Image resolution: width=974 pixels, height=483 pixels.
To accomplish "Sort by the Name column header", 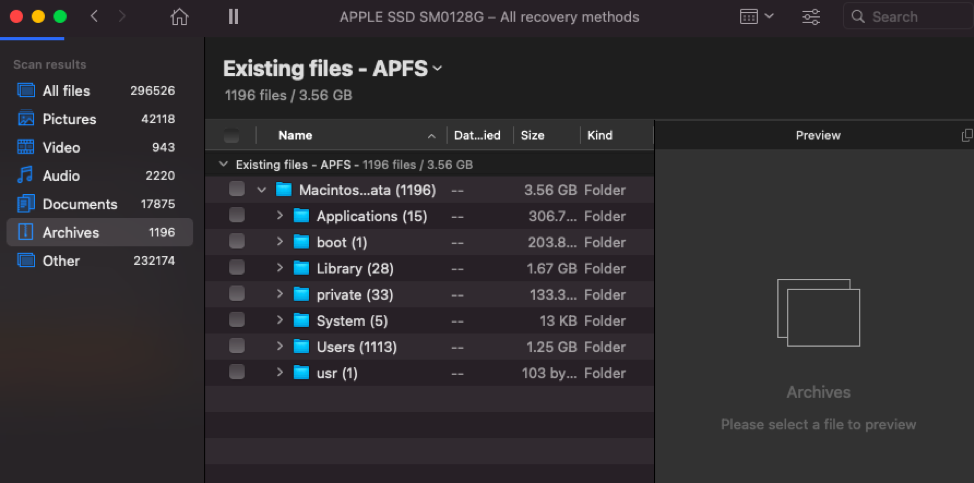I will pyautogui.click(x=295, y=135).
